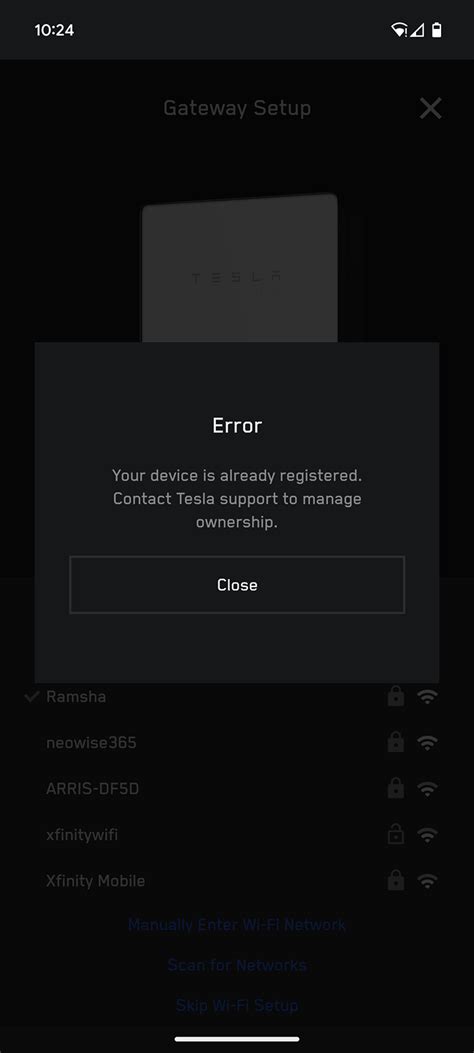
Task: Tap the Wi-Fi signal icon for Ramsha
Action: [x=427, y=697]
